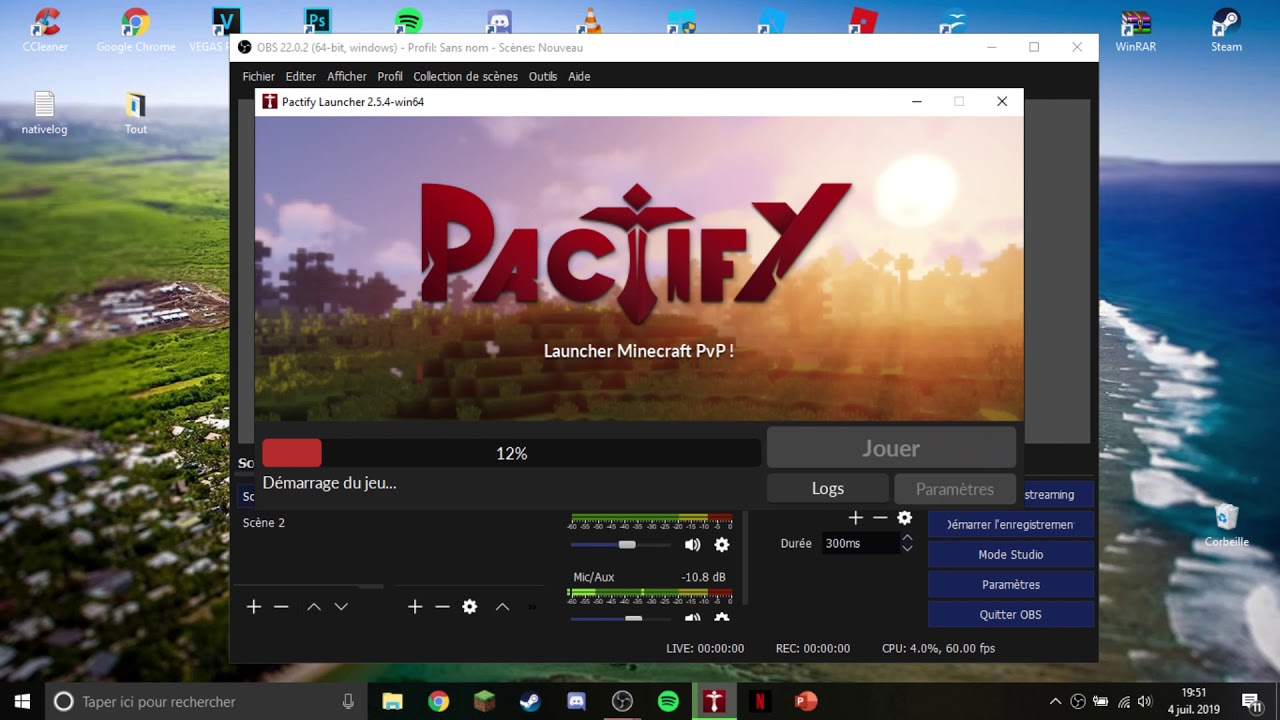The width and height of the screenshot is (1280, 720).
Task: Adjust the Mic/Aux volume slider
Action: click(x=620, y=619)
